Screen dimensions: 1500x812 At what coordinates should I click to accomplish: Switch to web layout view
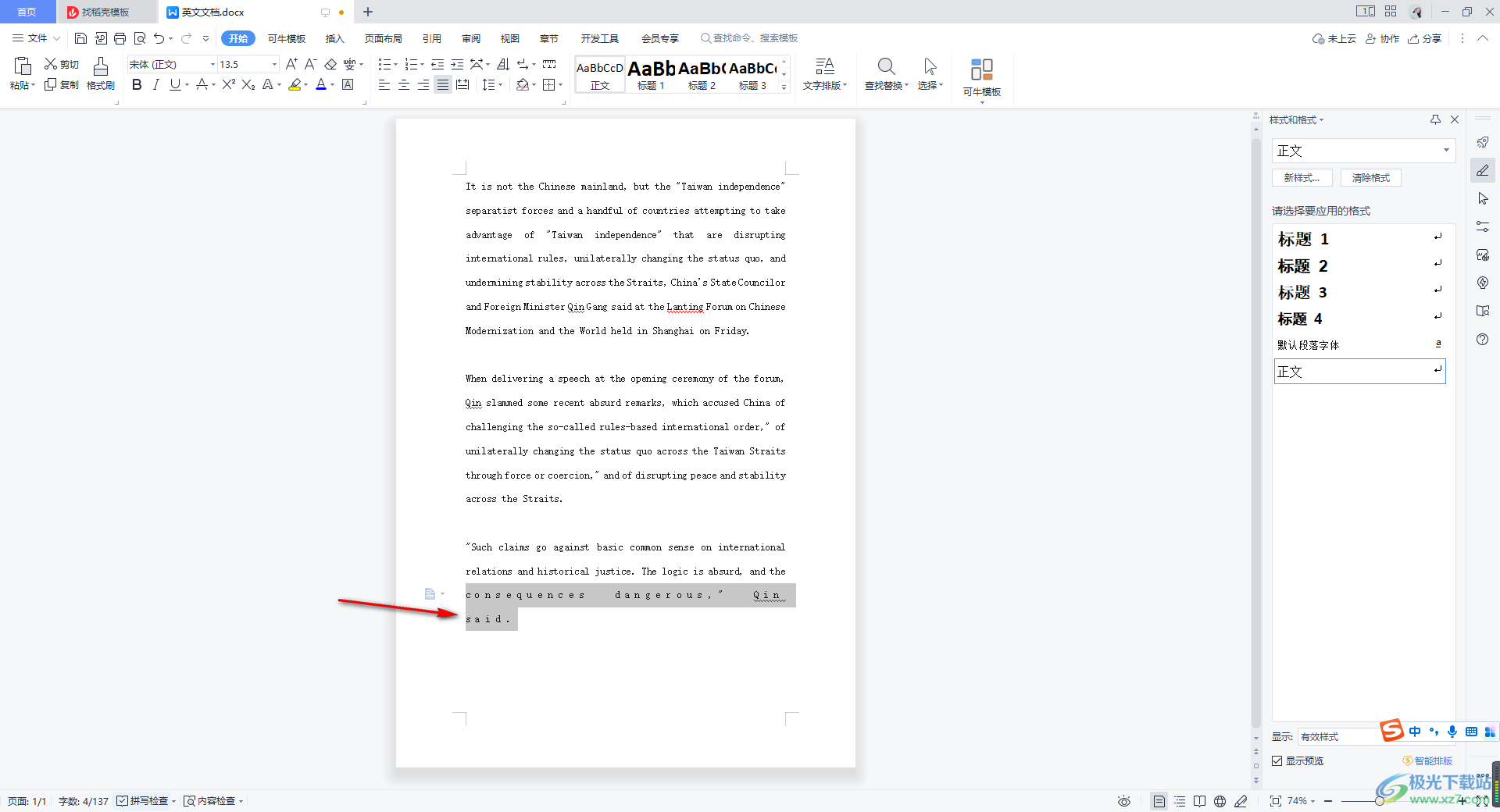(x=1220, y=801)
